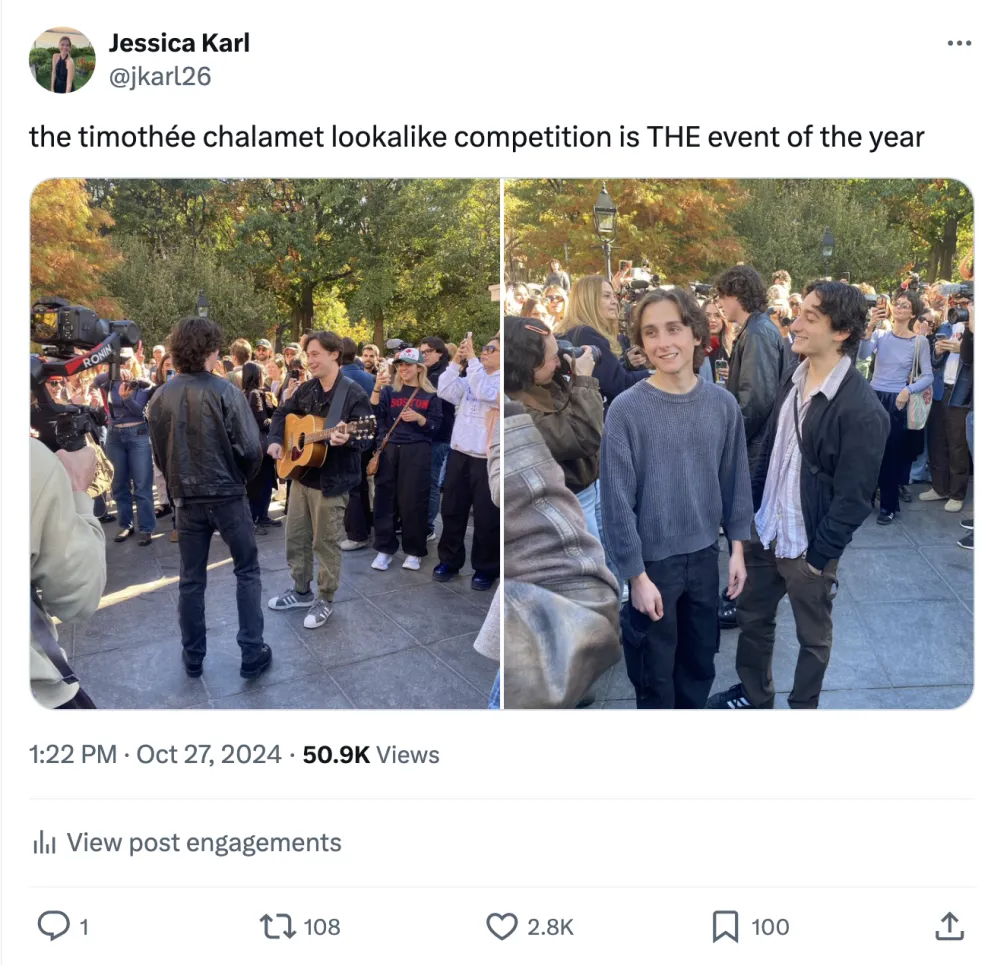Click the 108 reposts count
The height and width of the screenshot is (965, 1000).
pos(321,927)
